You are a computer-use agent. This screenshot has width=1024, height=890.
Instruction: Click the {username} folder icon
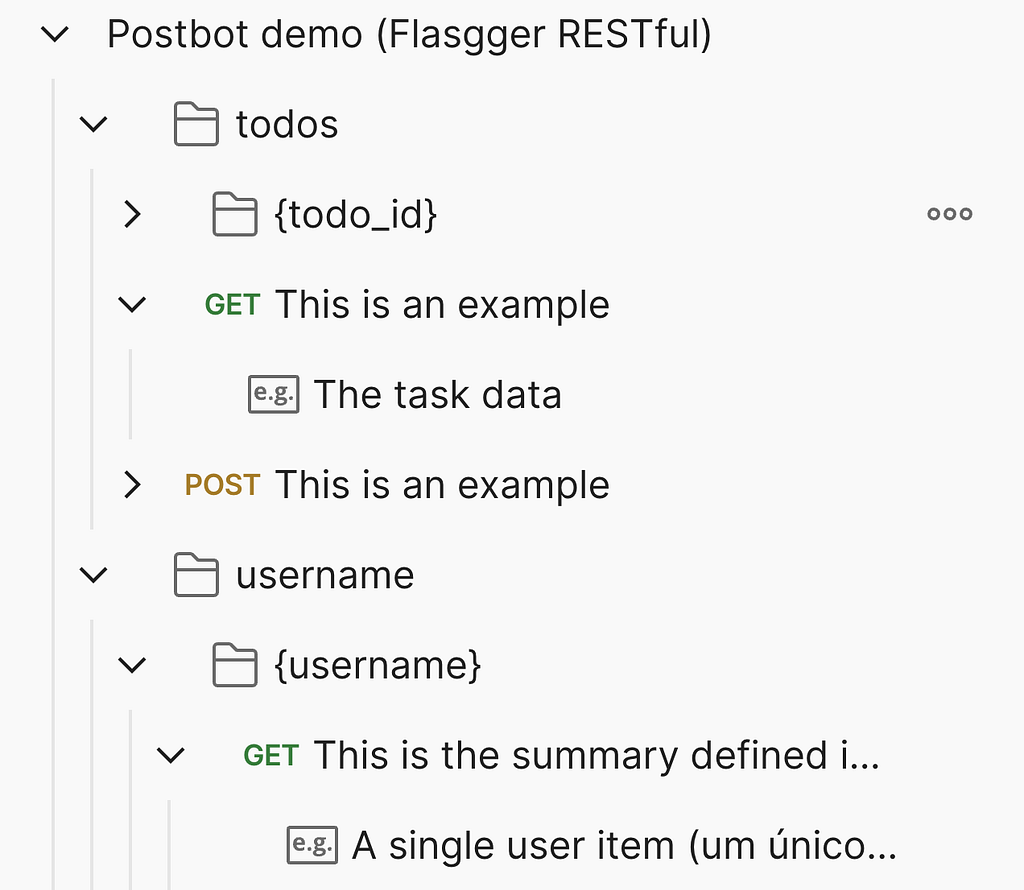(x=234, y=665)
